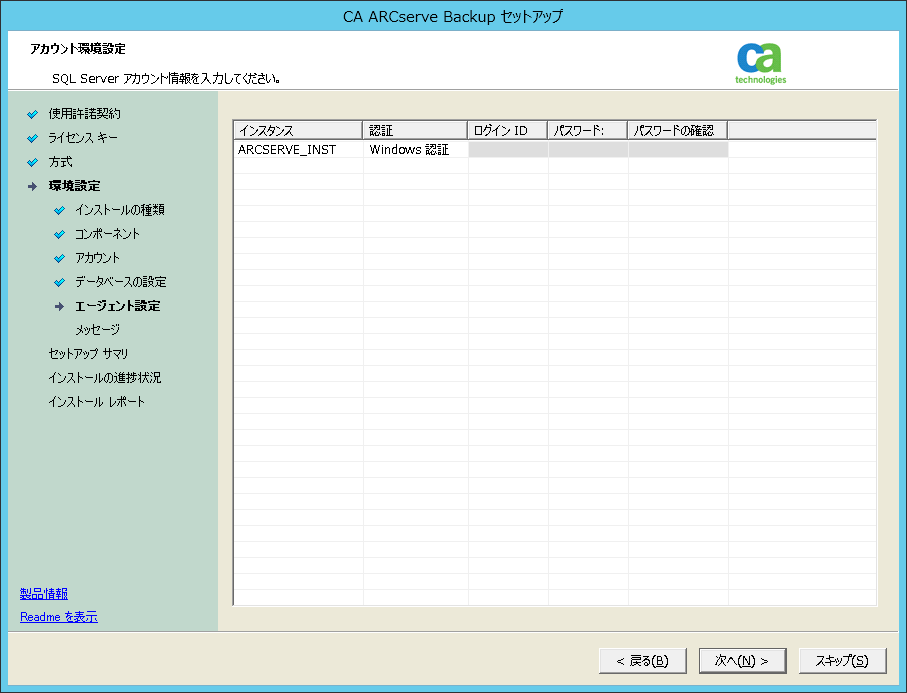Click the checkmark icon beside コンポーネント
This screenshot has height=693, width=907.
click(59, 234)
